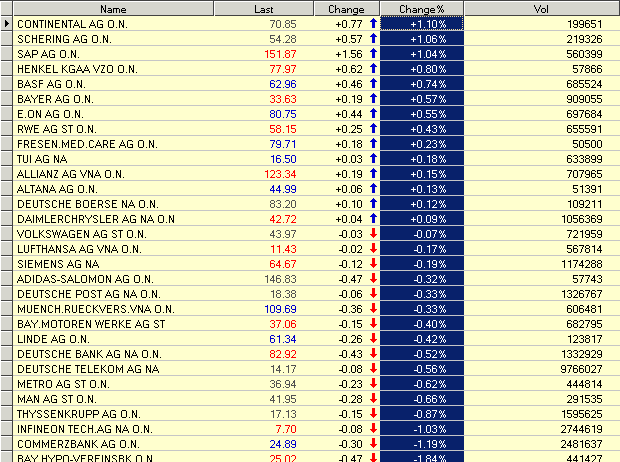Click last price 70.85 of CONTINENTAL AG
This screenshot has width=620, height=462.
283,24
